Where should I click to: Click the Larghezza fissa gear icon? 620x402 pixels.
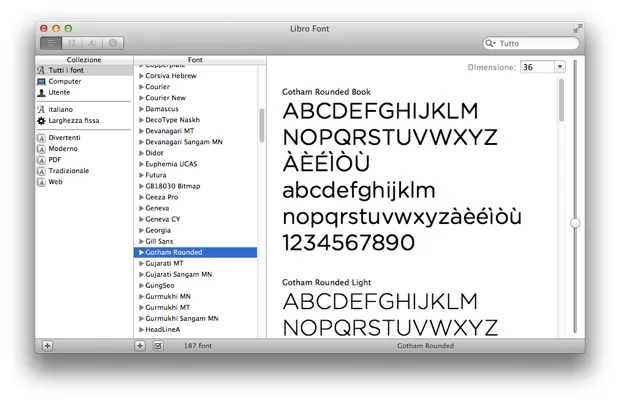pyautogui.click(x=41, y=121)
